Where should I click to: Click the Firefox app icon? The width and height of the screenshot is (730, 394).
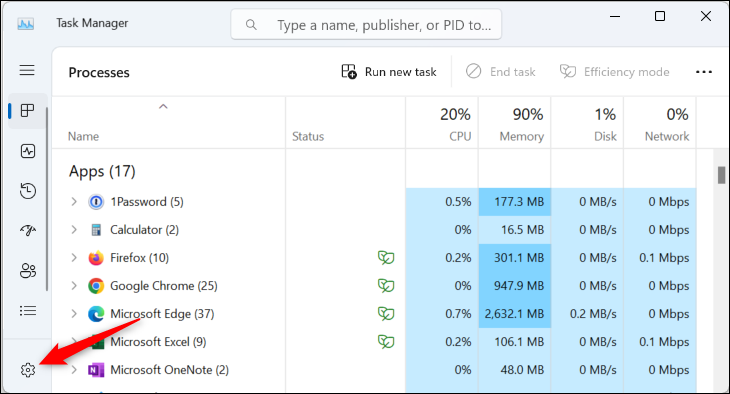tap(96, 258)
